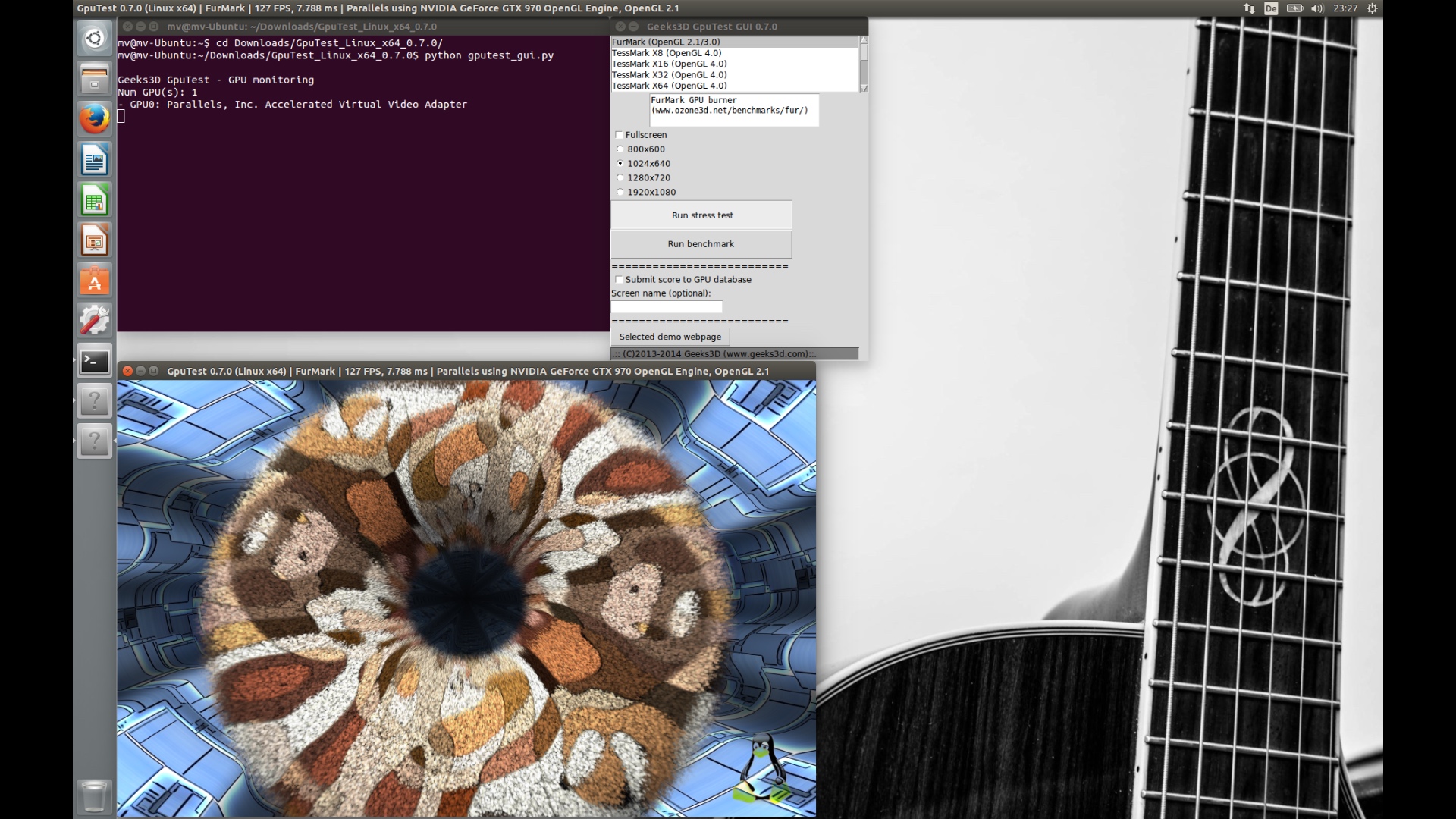Open Ubuntu Dash search launcher
Screen dimensions: 1456x819
click(94, 38)
